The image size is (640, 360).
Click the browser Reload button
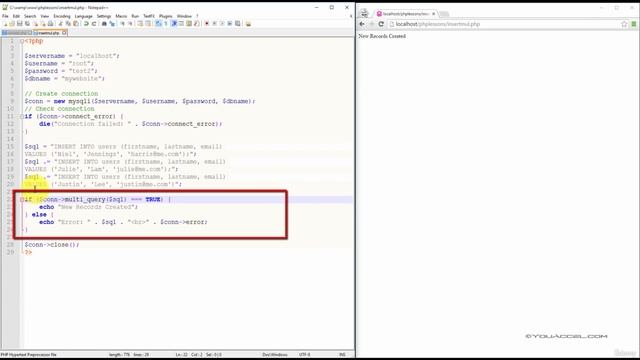pyautogui.click(x=381, y=24)
